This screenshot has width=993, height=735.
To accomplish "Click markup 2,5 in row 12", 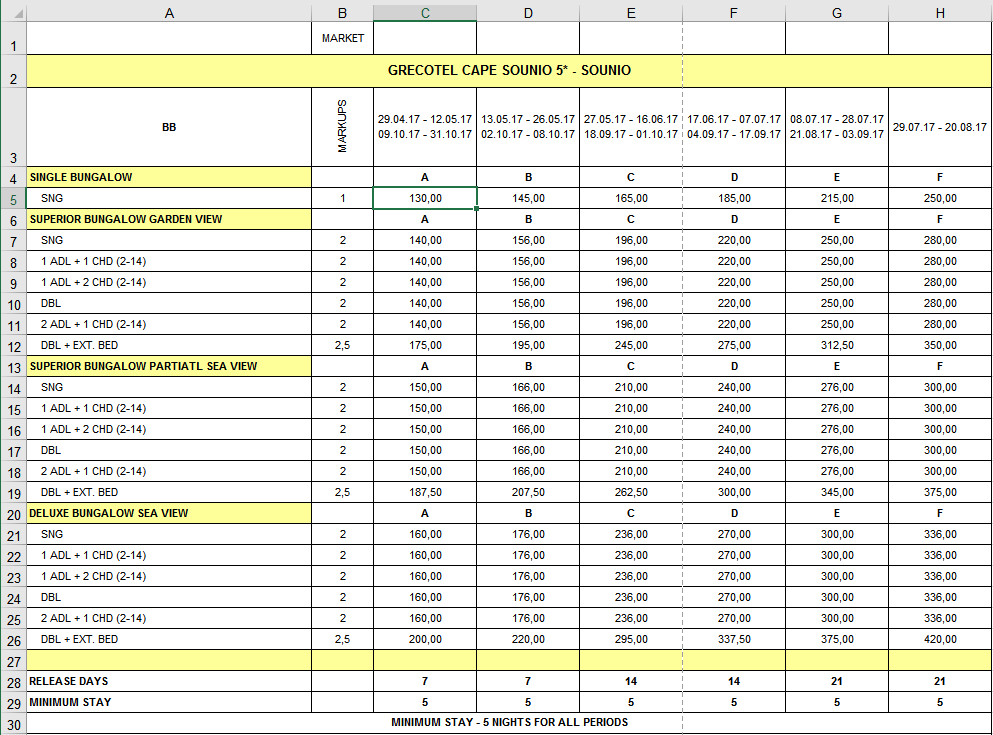I will tap(343, 345).
